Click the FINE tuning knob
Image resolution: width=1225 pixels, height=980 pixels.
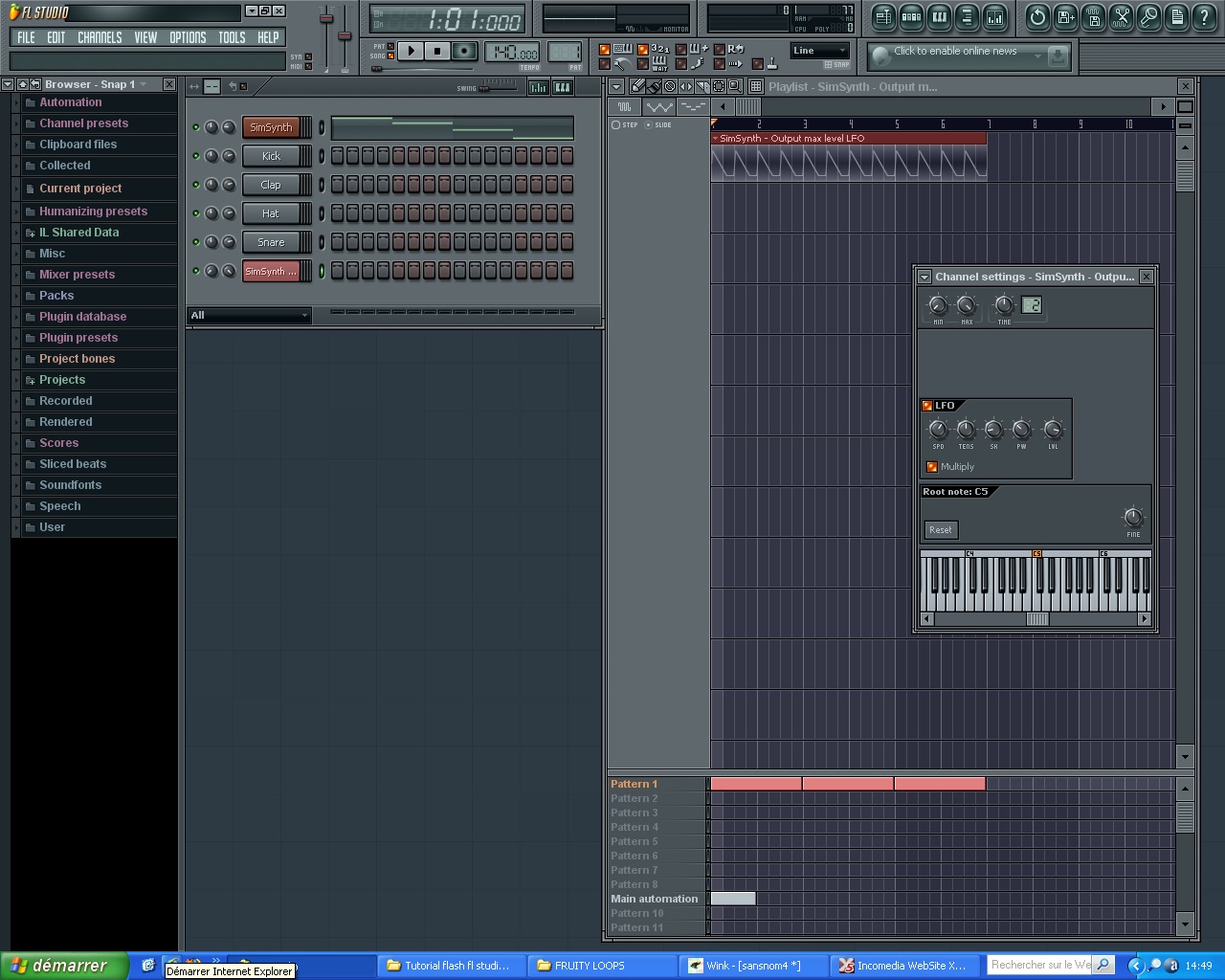click(x=1133, y=518)
